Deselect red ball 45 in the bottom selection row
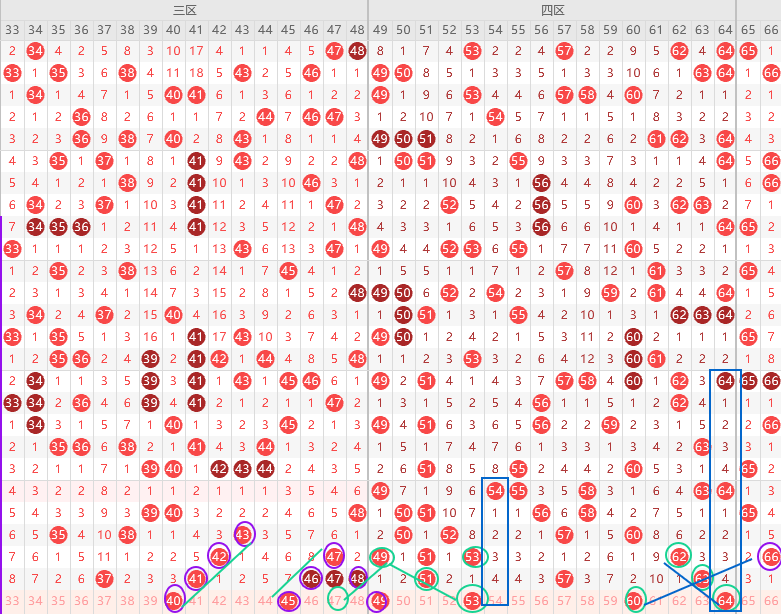The height and width of the screenshot is (614, 781). pos(288,601)
